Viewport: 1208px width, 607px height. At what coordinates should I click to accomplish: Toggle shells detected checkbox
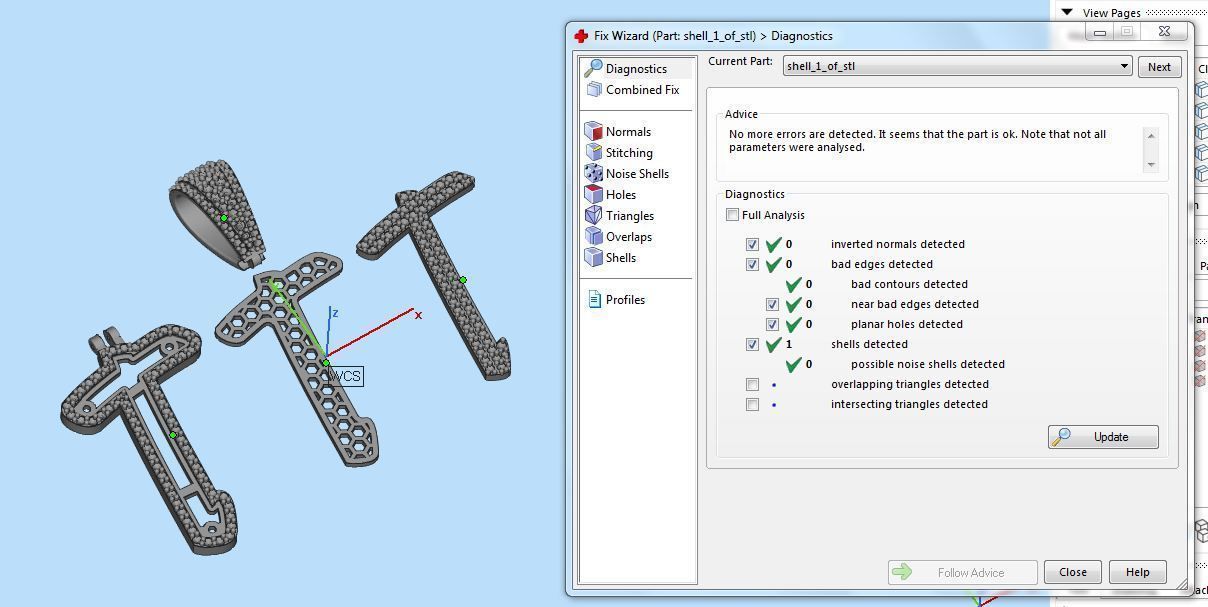[752, 344]
